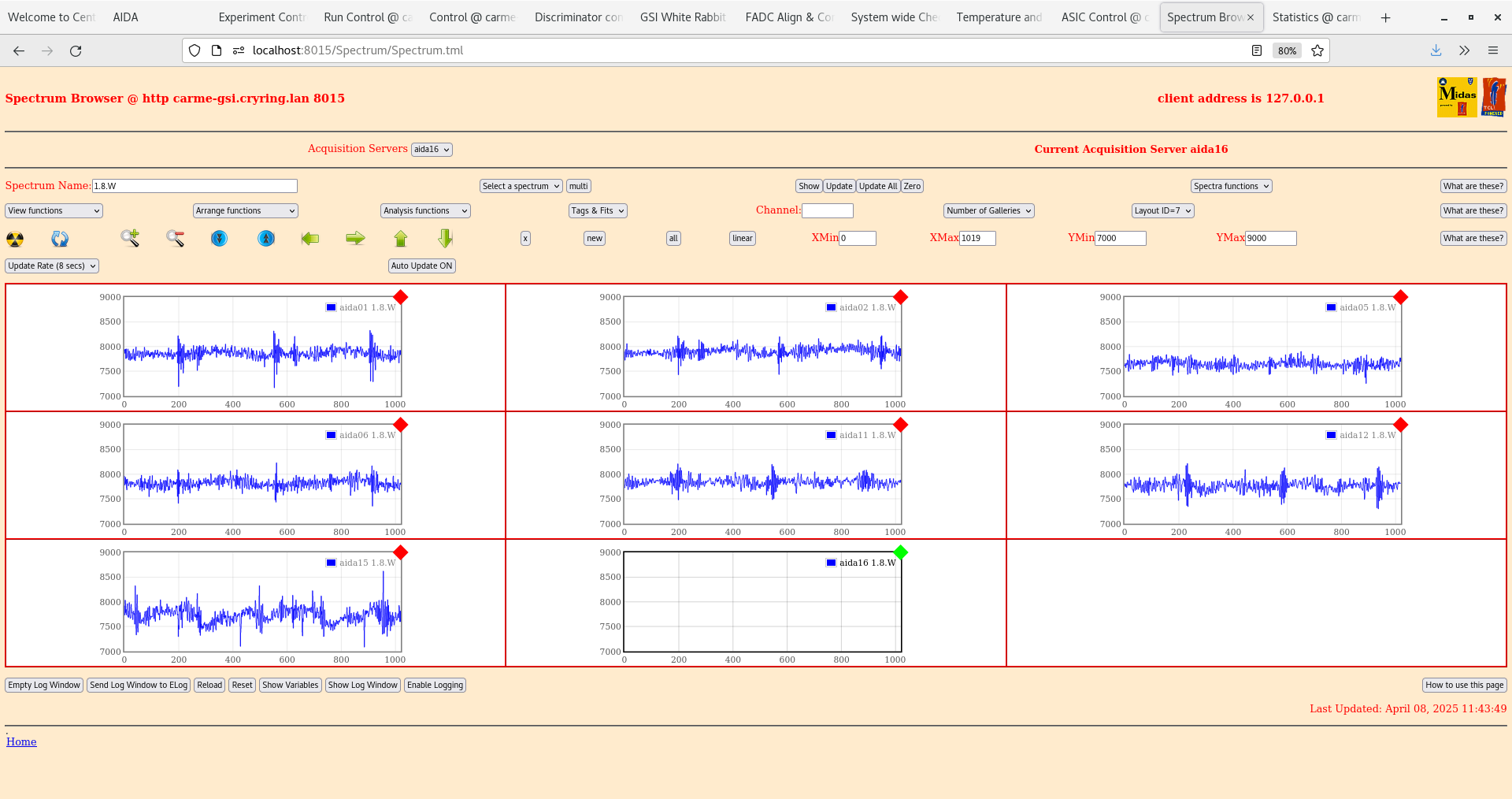Bookmark this page with the star icon
The width and height of the screenshot is (1512, 799).
(1317, 50)
